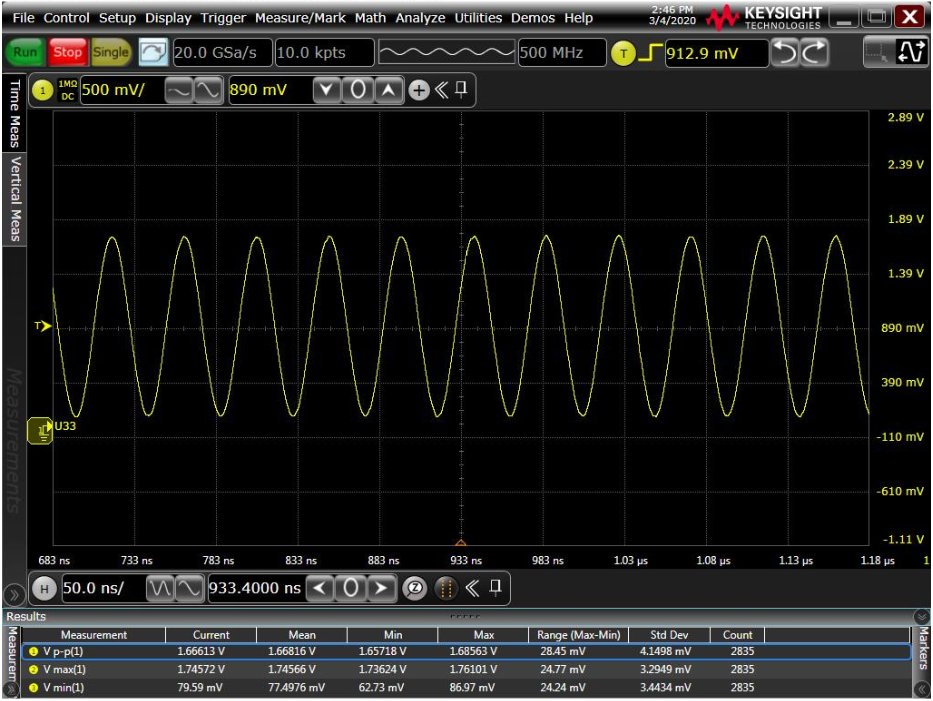Viewport: 933px width, 701px height.
Task: Open the Measure/Mark menu
Action: click(x=300, y=18)
